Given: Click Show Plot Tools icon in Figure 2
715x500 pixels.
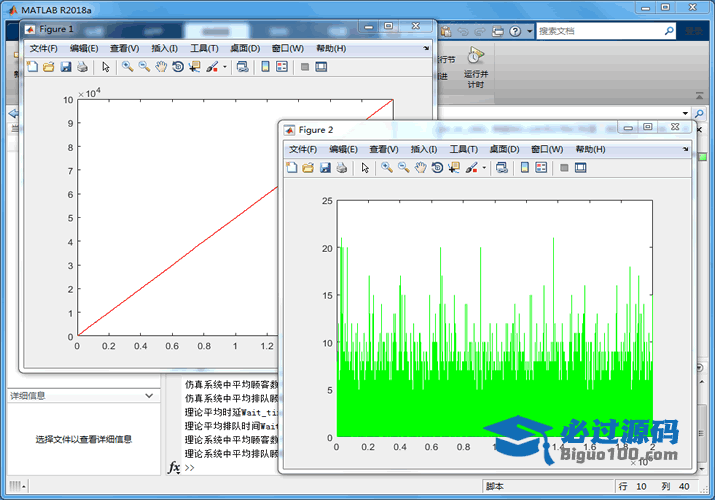Looking at the screenshot, I should point(580,167).
